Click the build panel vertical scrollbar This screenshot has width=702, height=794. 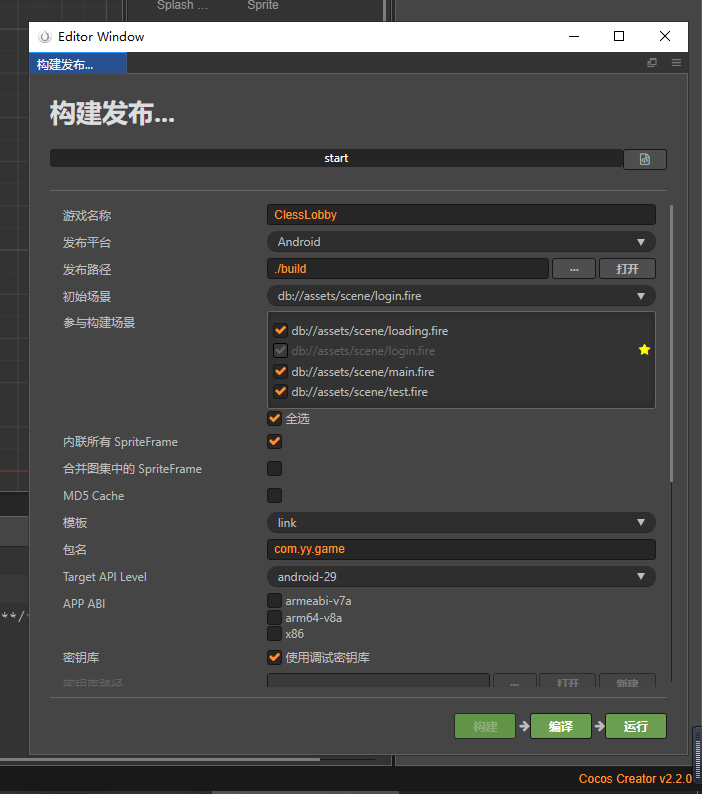pyautogui.click(x=672, y=343)
